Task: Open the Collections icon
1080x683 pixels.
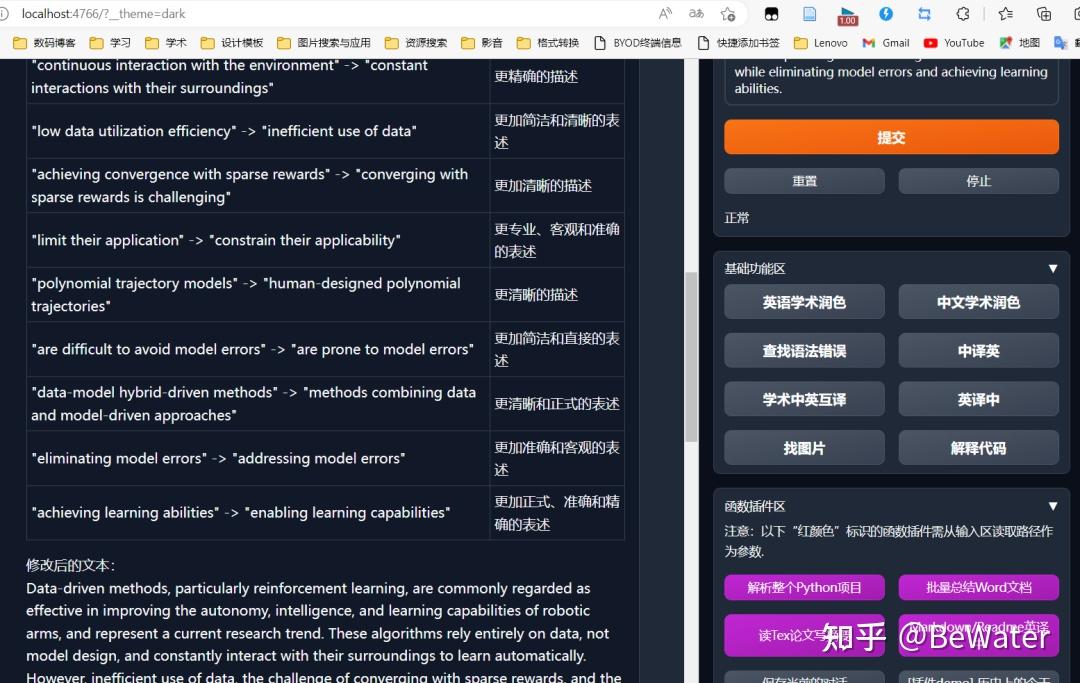Action: coord(1043,14)
